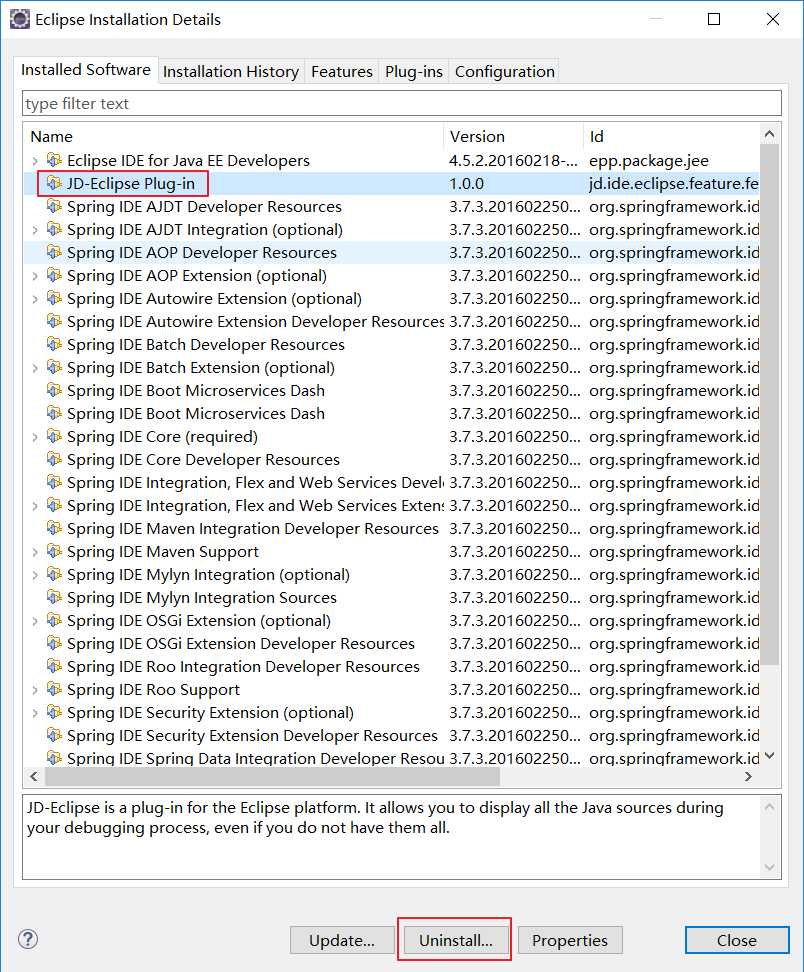
Task: Click the icon beside Spring IDE Roo Support
Action: pos(54,689)
